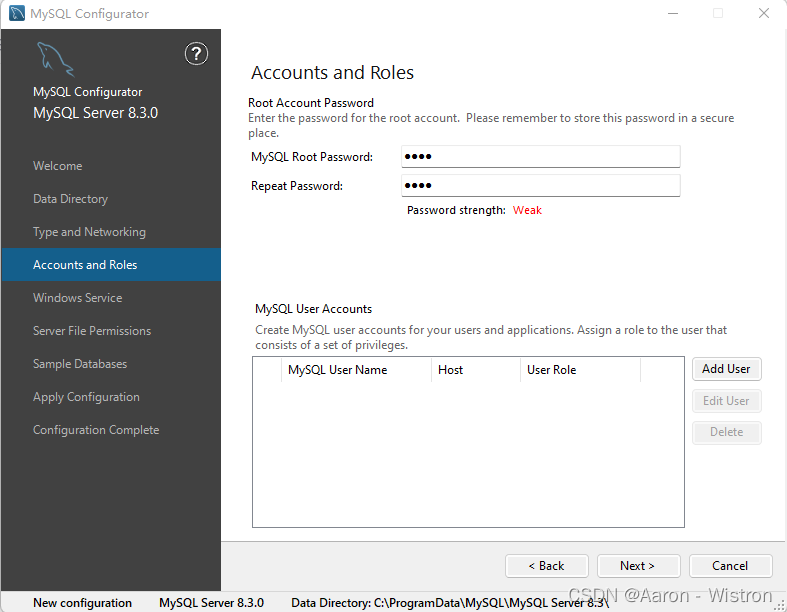Click the Root Account Password label

(x=311, y=103)
